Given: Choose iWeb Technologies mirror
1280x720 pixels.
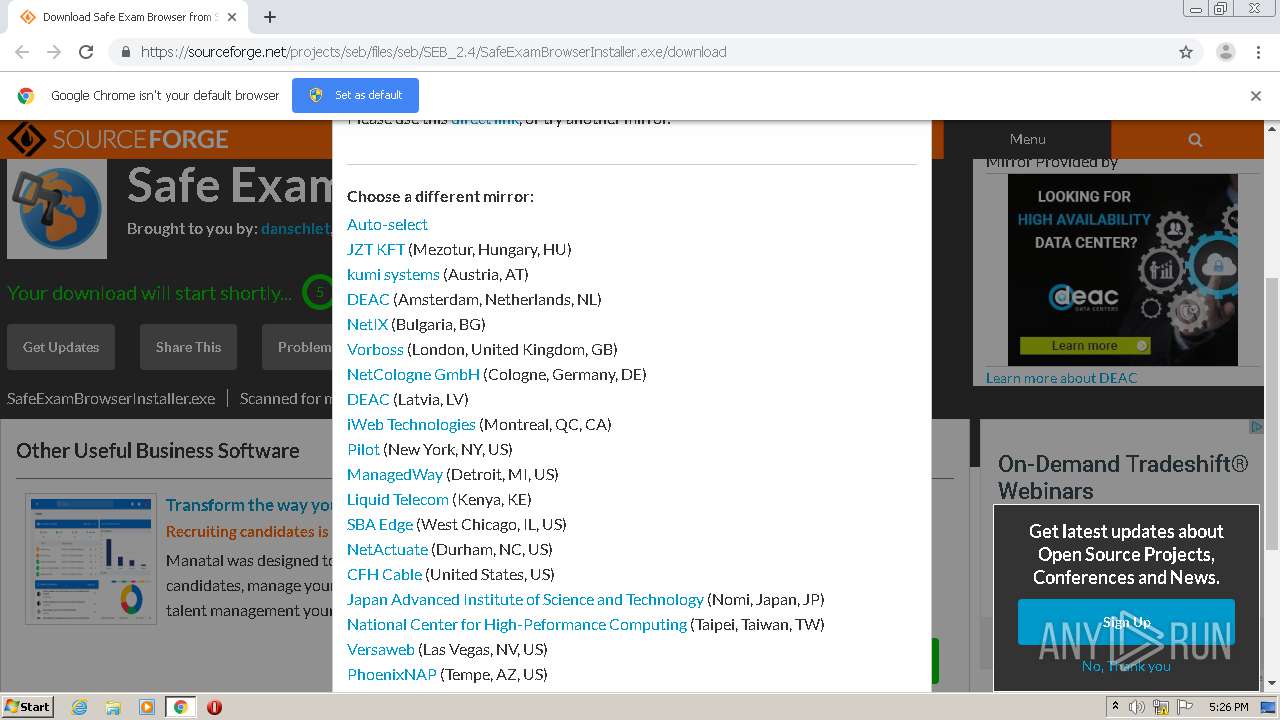Looking at the screenshot, I should [x=411, y=424].
